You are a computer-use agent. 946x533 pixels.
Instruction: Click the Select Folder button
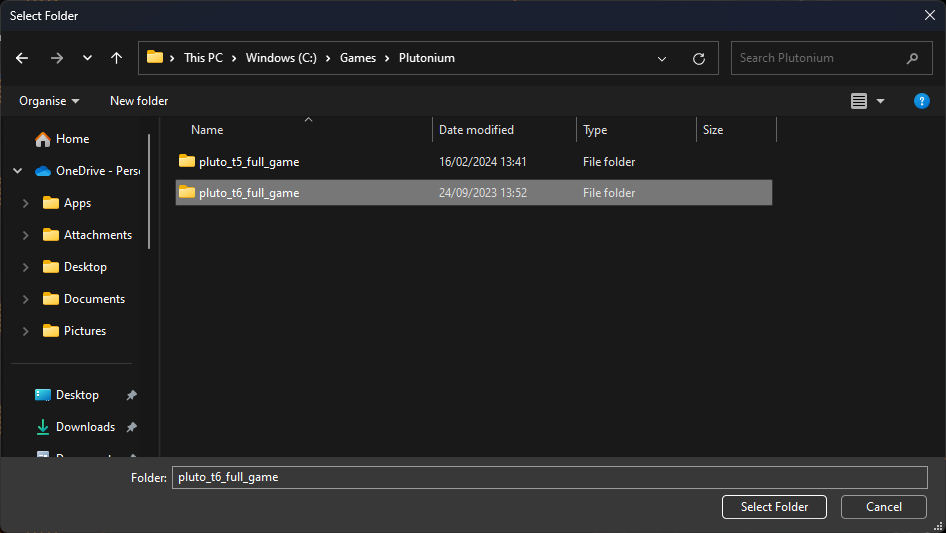click(x=774, y=507)
